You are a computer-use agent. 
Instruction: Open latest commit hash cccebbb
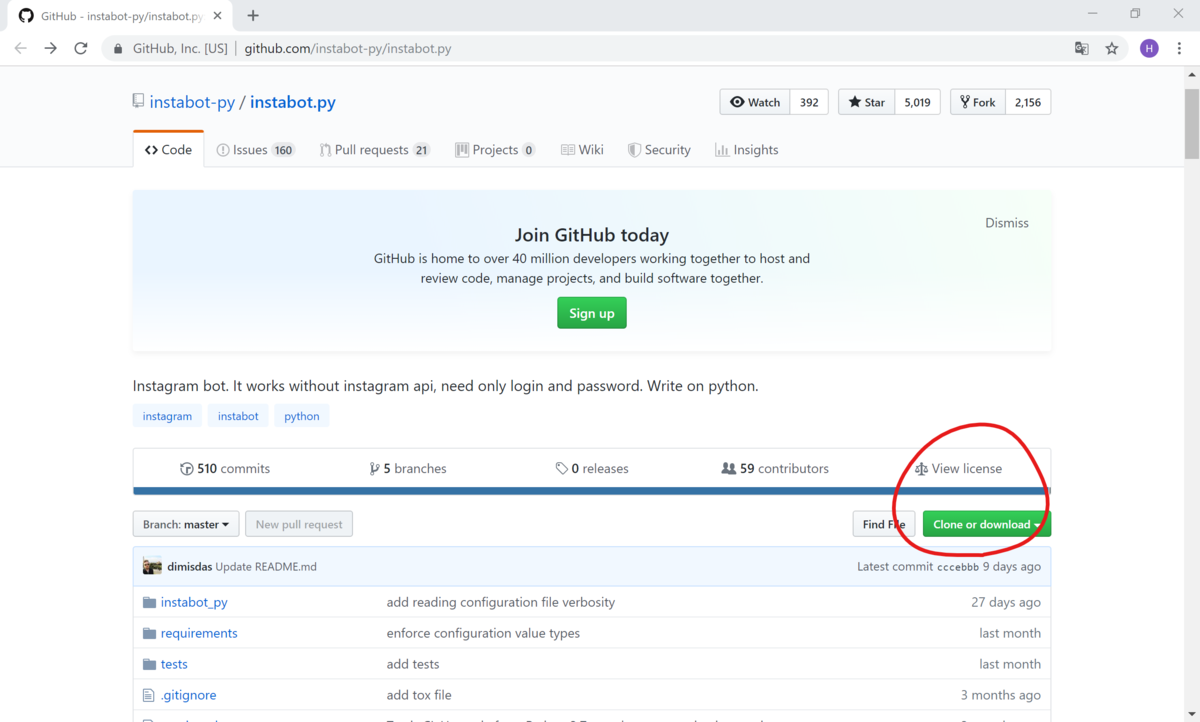957,567
